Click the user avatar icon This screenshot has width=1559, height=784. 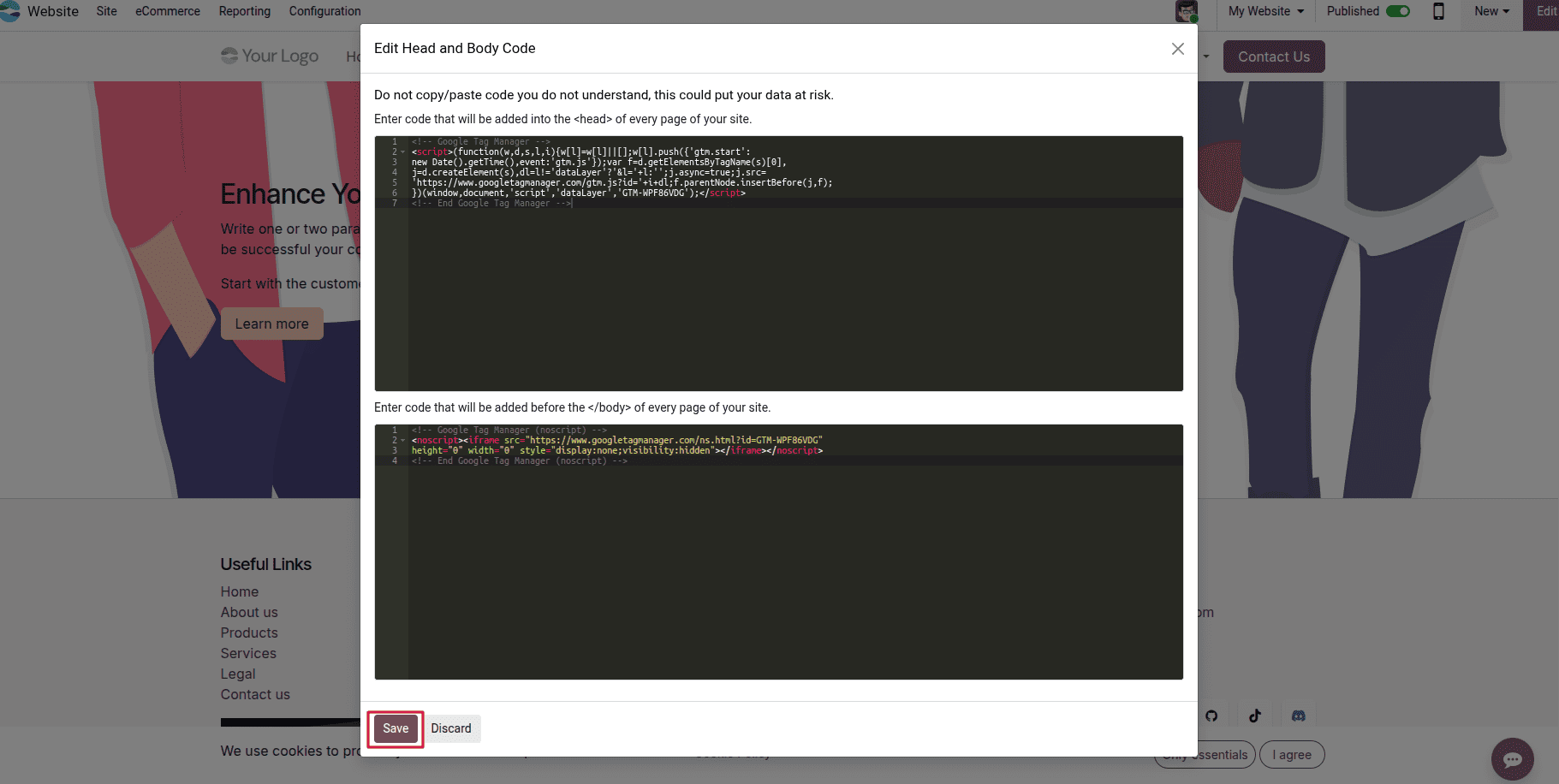point(1187,11)
